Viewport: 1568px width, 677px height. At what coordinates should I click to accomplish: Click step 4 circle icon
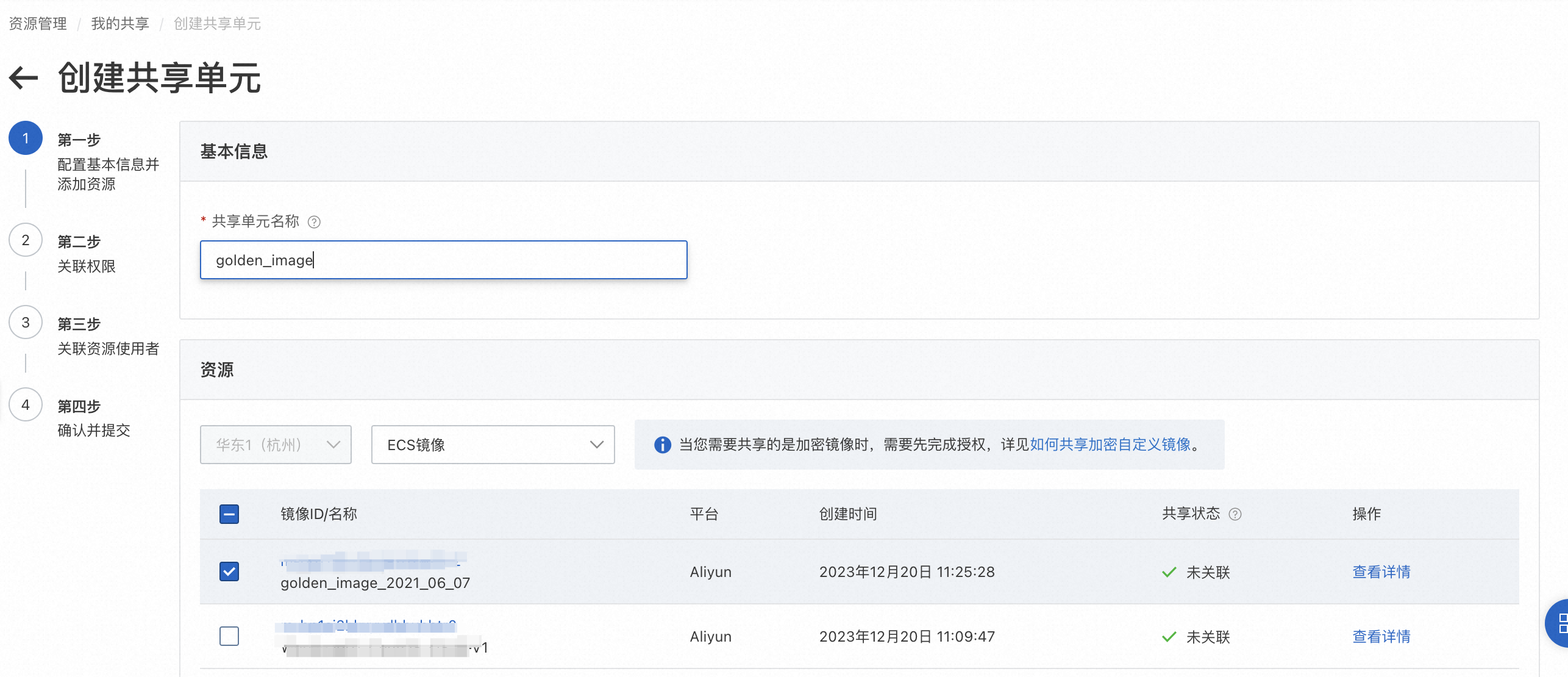[x=26, y=405]
